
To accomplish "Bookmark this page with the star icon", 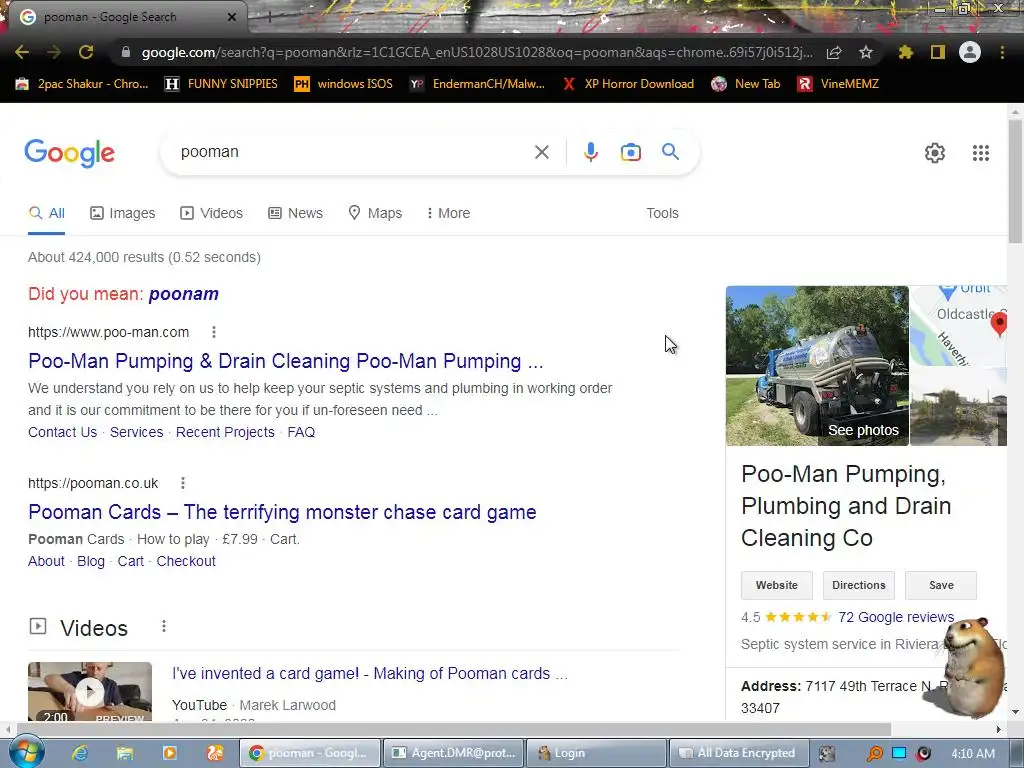I will [865, 52].
